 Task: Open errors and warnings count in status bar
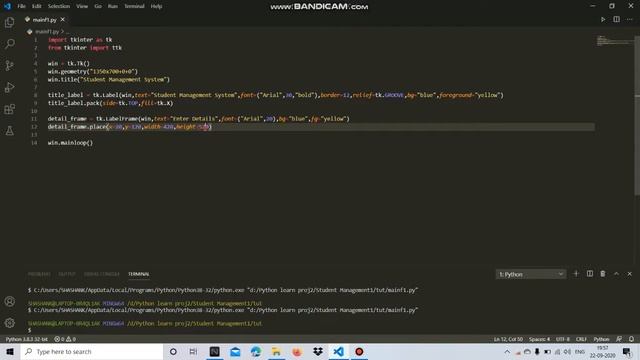click(x=65, y=339)
